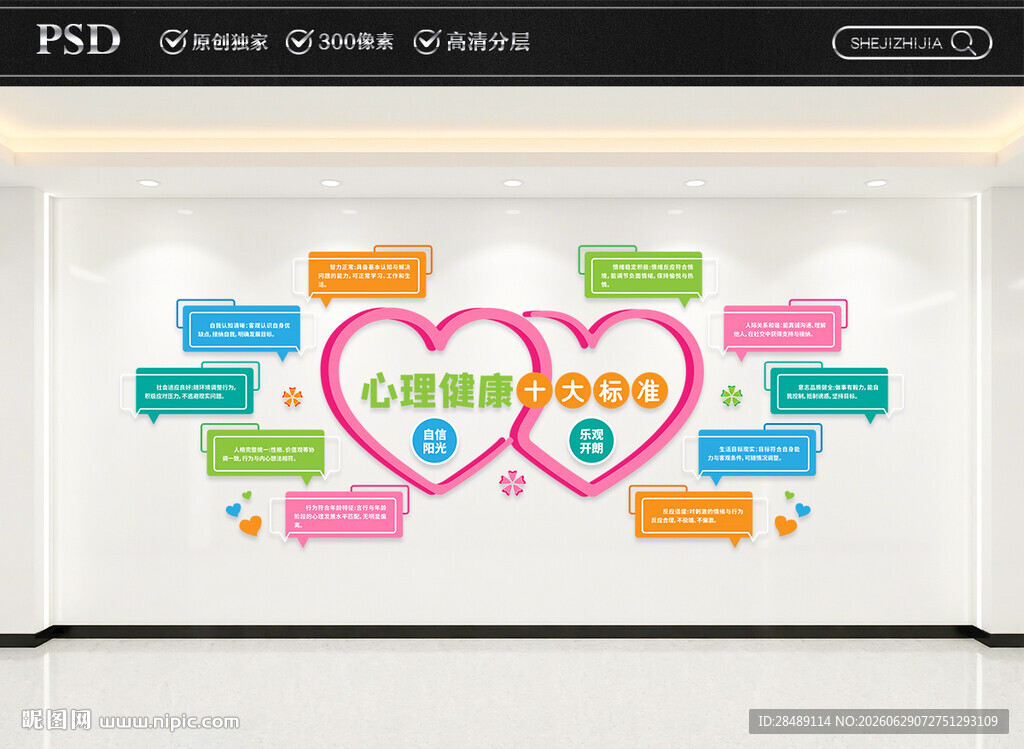The image size is (1024, 749).
Task: Click the orange circle with 大
Action: point(573,390)
